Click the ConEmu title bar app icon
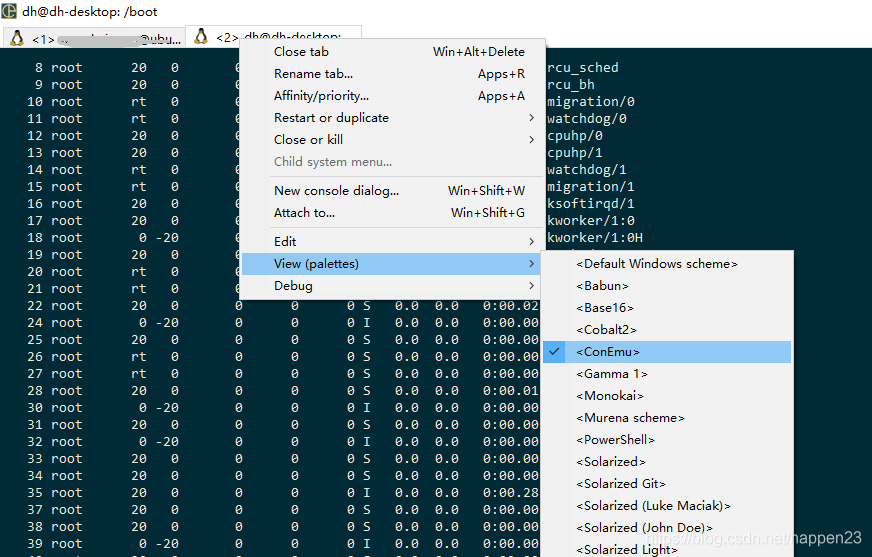 [9, 11]
